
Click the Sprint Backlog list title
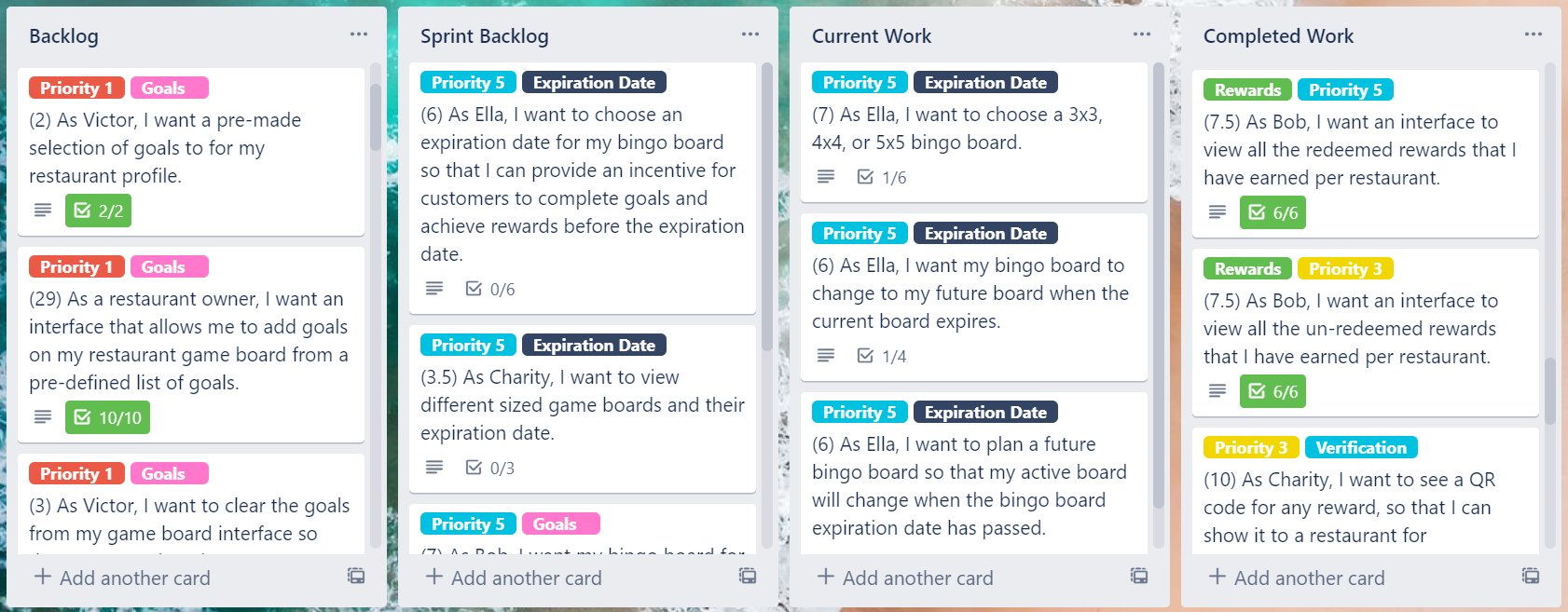[484, 36]
